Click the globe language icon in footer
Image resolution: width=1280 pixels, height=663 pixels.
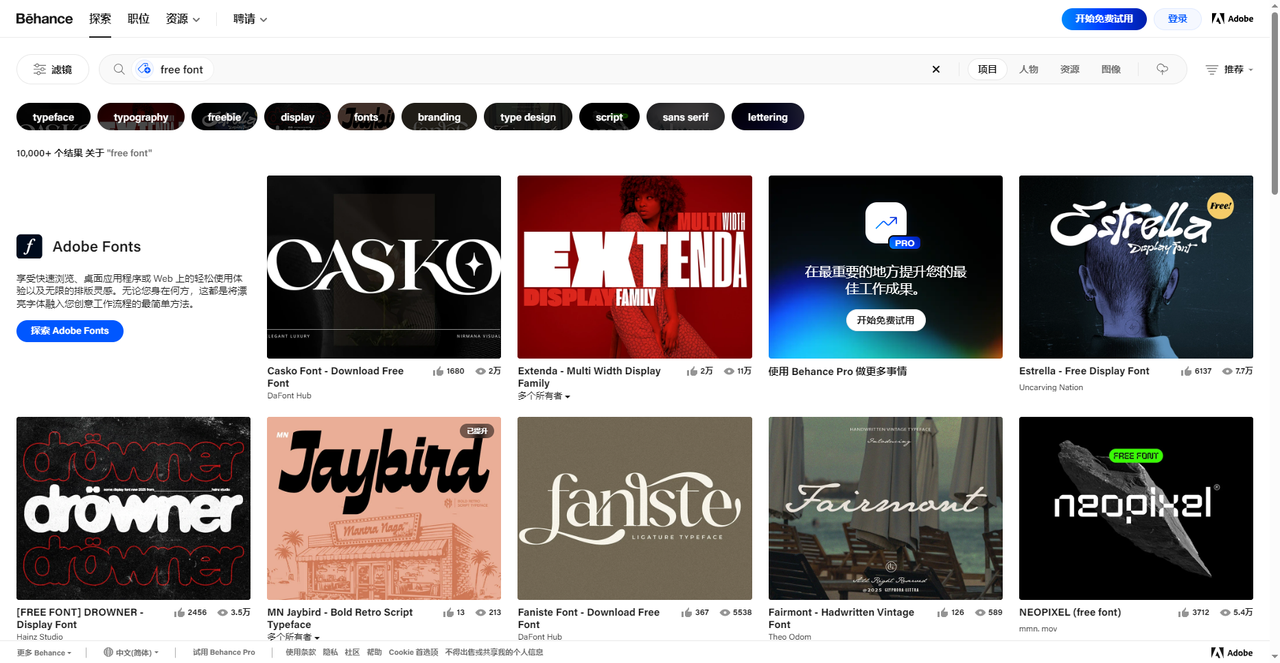[108, 652]
